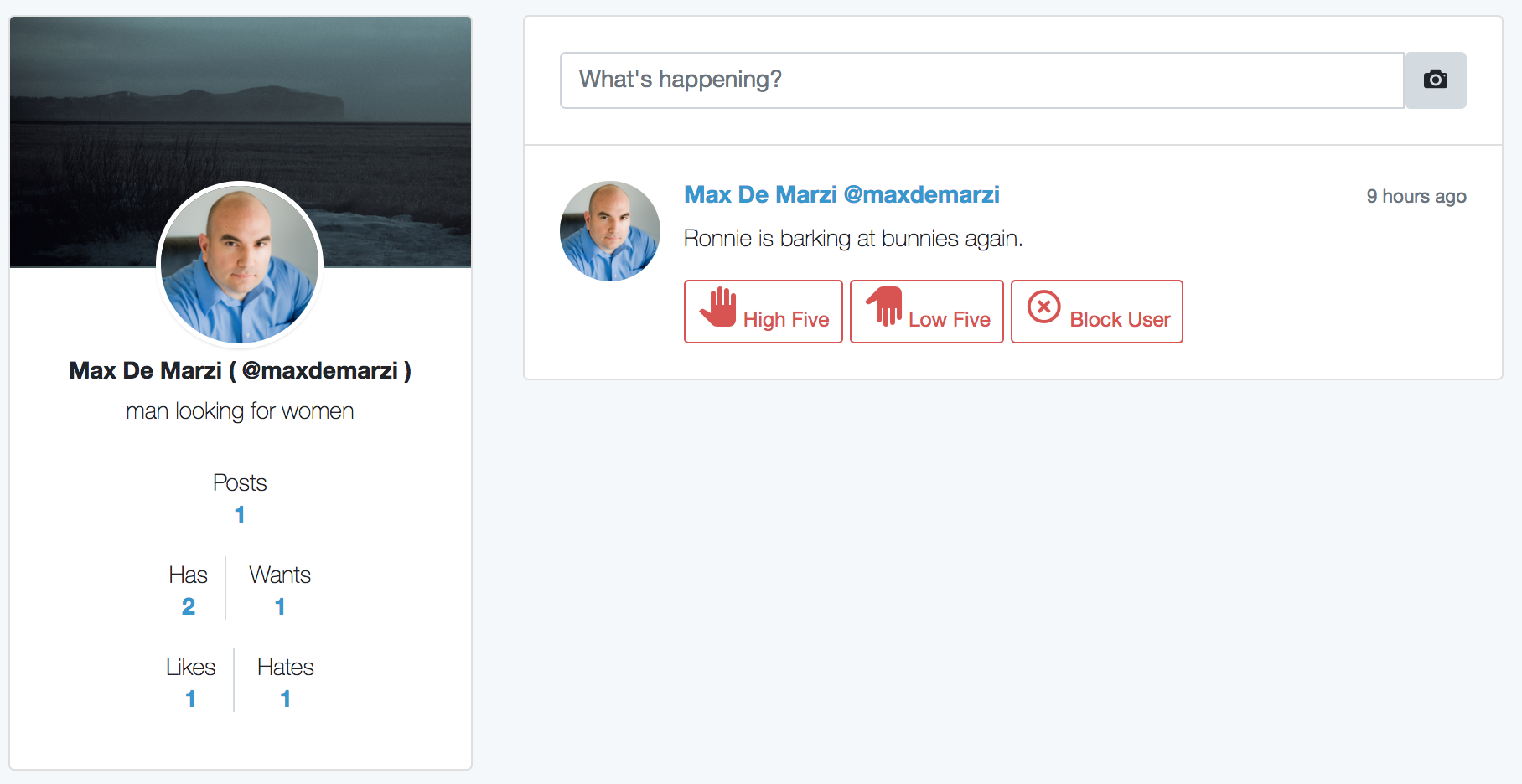This screenshot has width=1522, height=784.
Task: Click the circled X block icon
Action: click(1043, 307)
